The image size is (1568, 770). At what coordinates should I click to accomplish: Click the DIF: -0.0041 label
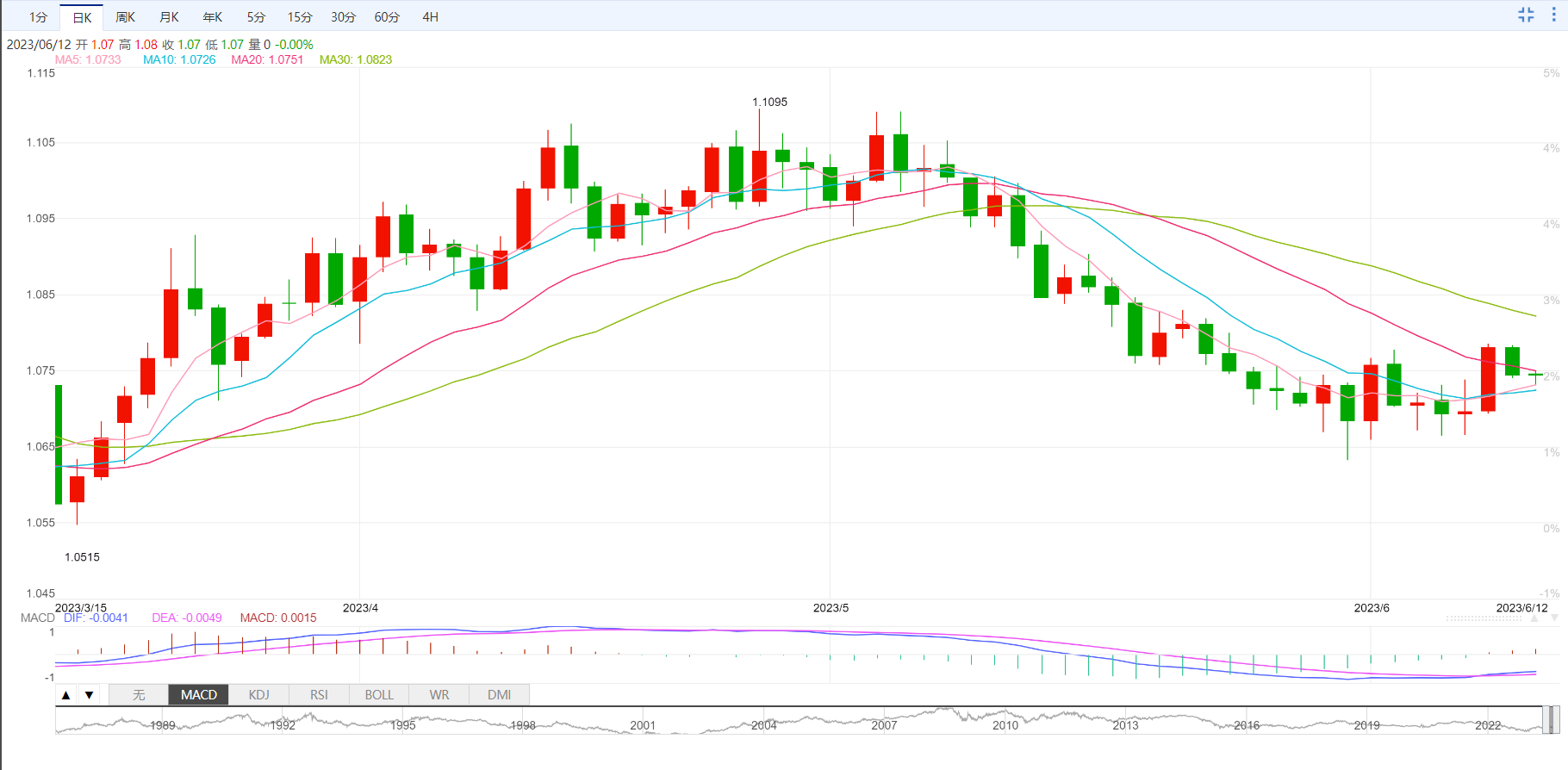tap(96, 618)
